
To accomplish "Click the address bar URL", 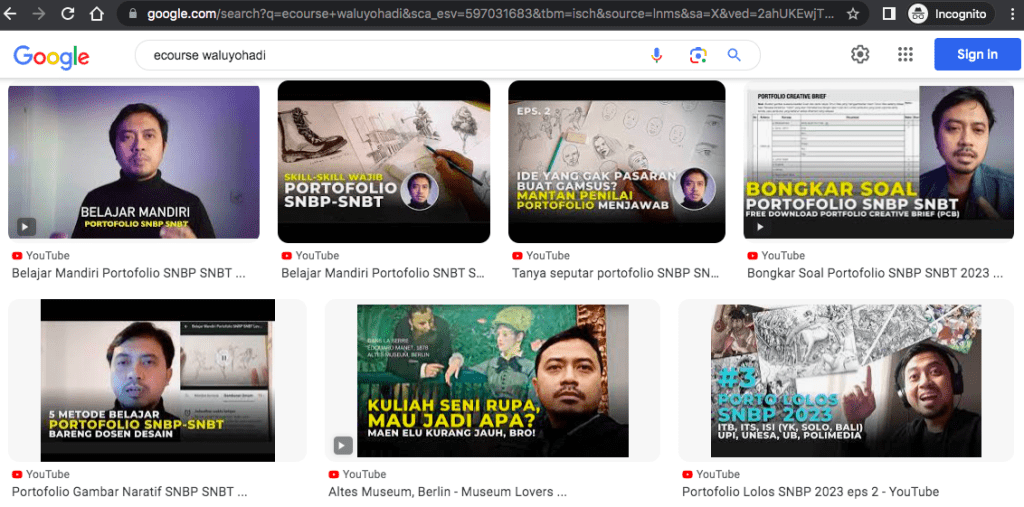I will [490, 14].
